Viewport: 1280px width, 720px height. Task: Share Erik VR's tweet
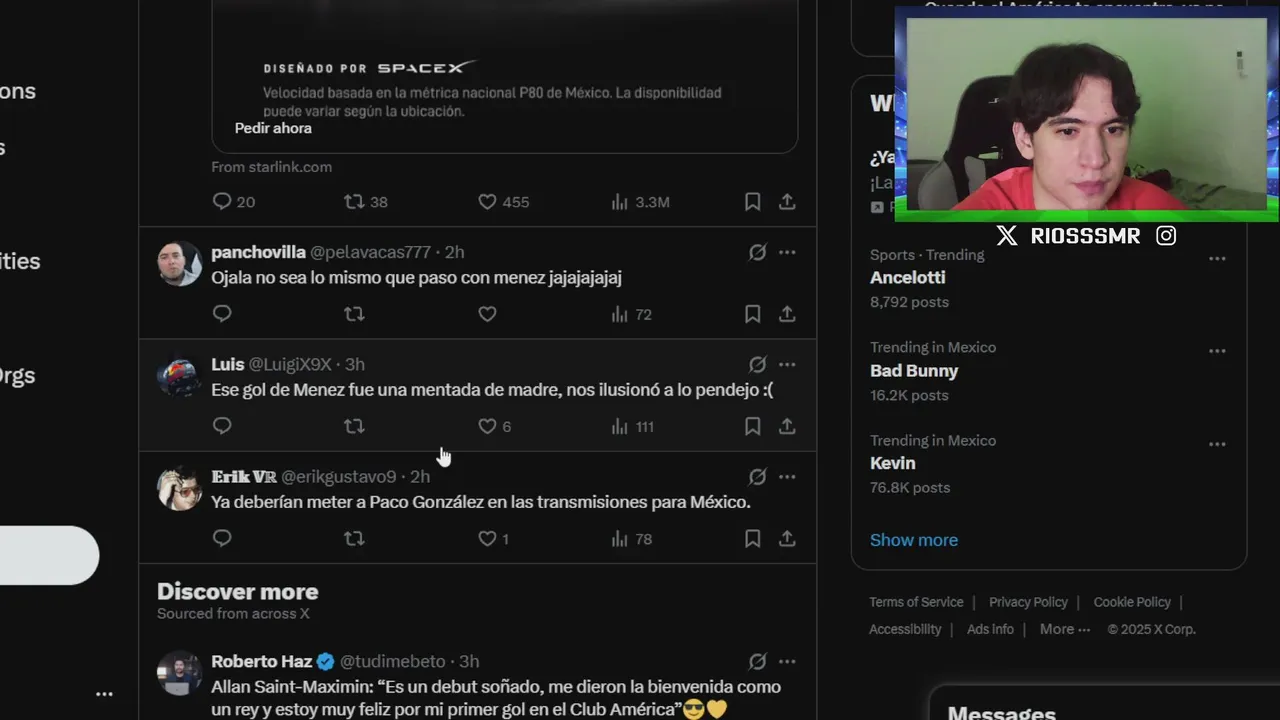[x=787, y=538]
